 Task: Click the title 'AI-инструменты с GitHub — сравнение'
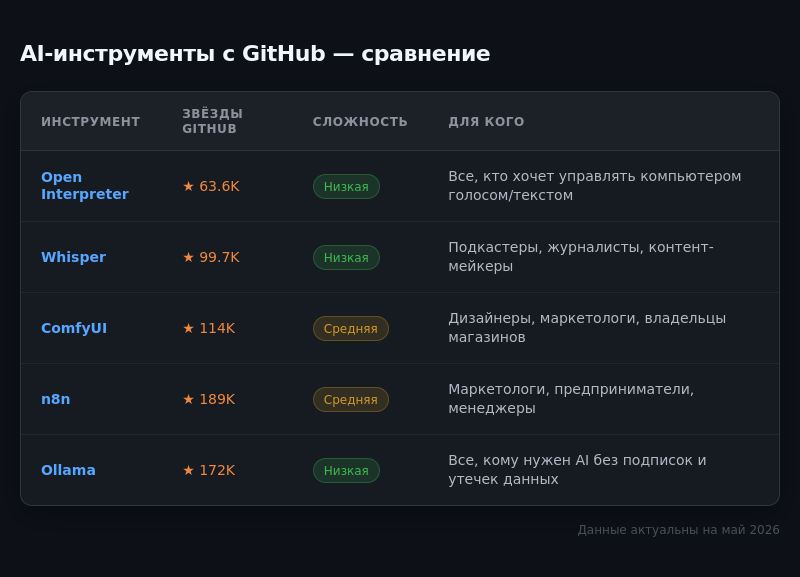coord(255,54)
